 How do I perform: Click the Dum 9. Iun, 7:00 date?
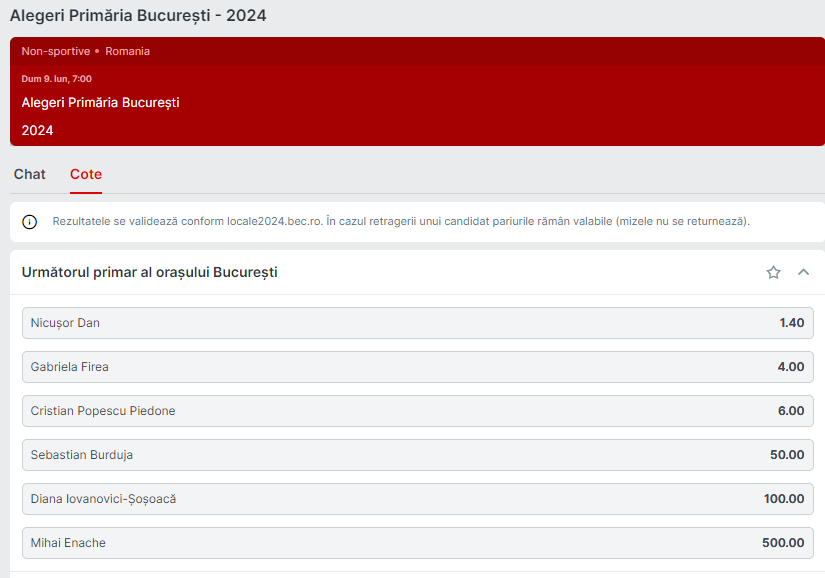[x=56, y=79]
